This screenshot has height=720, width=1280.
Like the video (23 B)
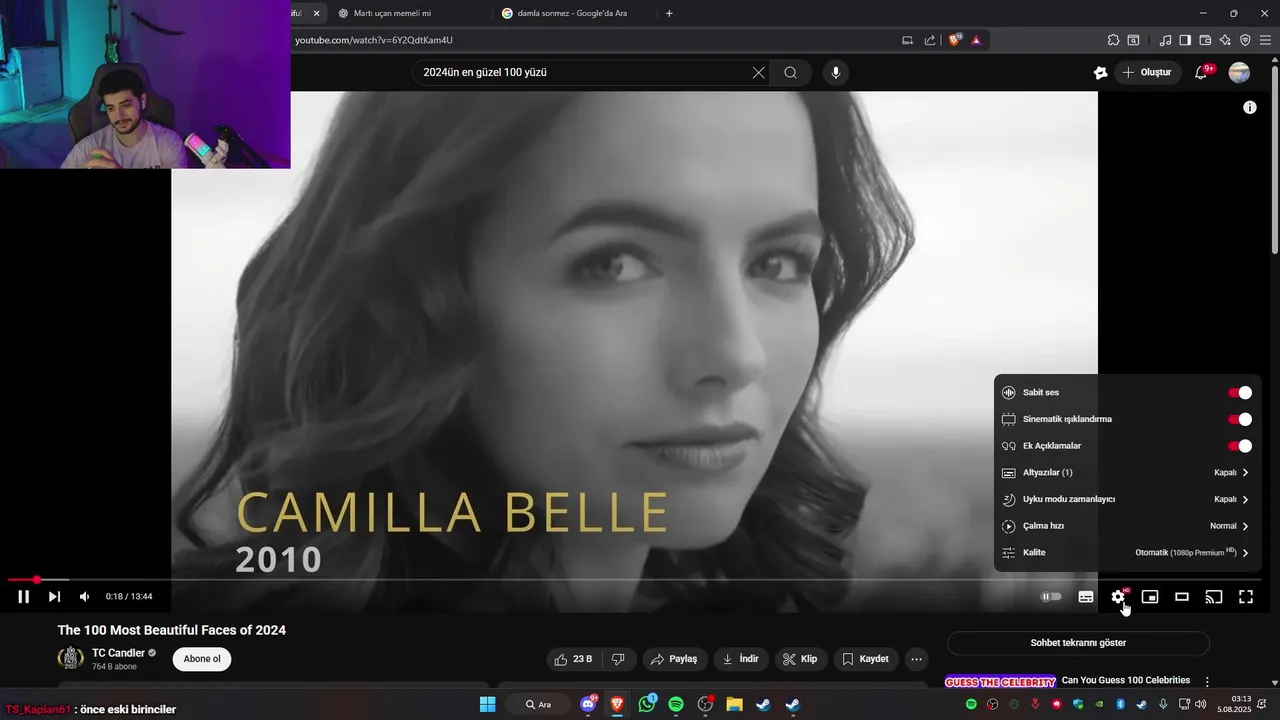[x=574, y=659]
